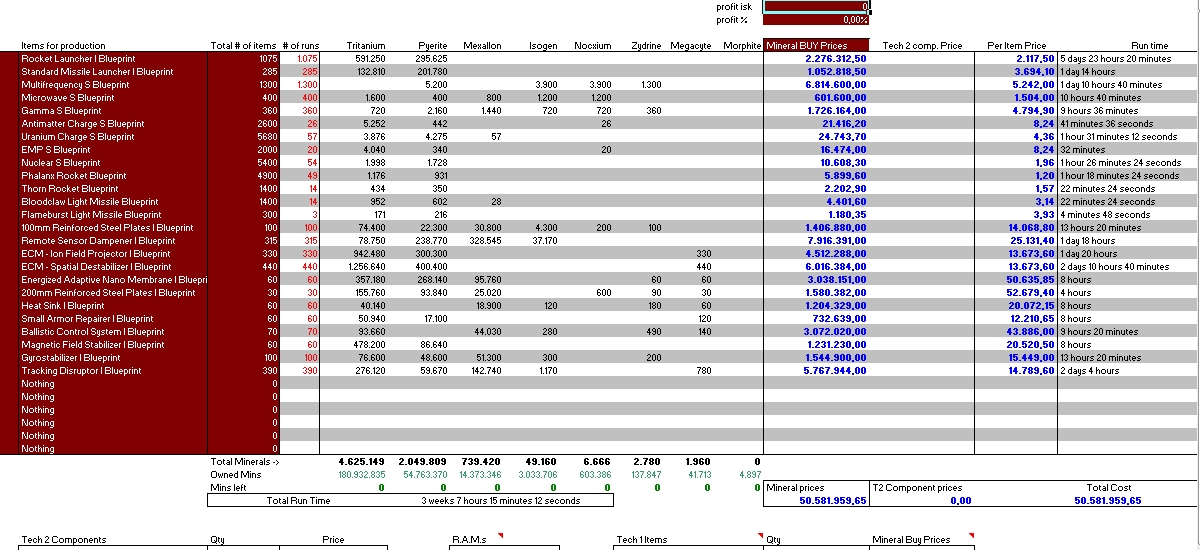Select the '41 minutes 36 seconds' run time cell
This screenshot has width=1200, height=550.
click(1107, 124)
